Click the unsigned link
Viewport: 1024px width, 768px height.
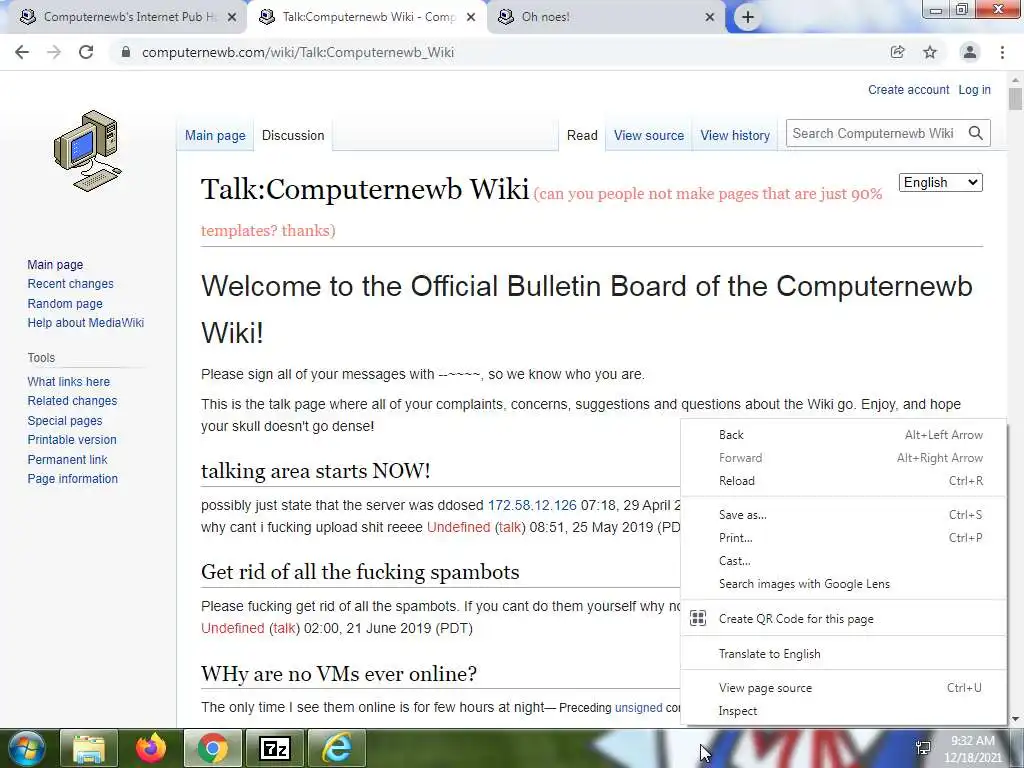(x=639, y=707)
